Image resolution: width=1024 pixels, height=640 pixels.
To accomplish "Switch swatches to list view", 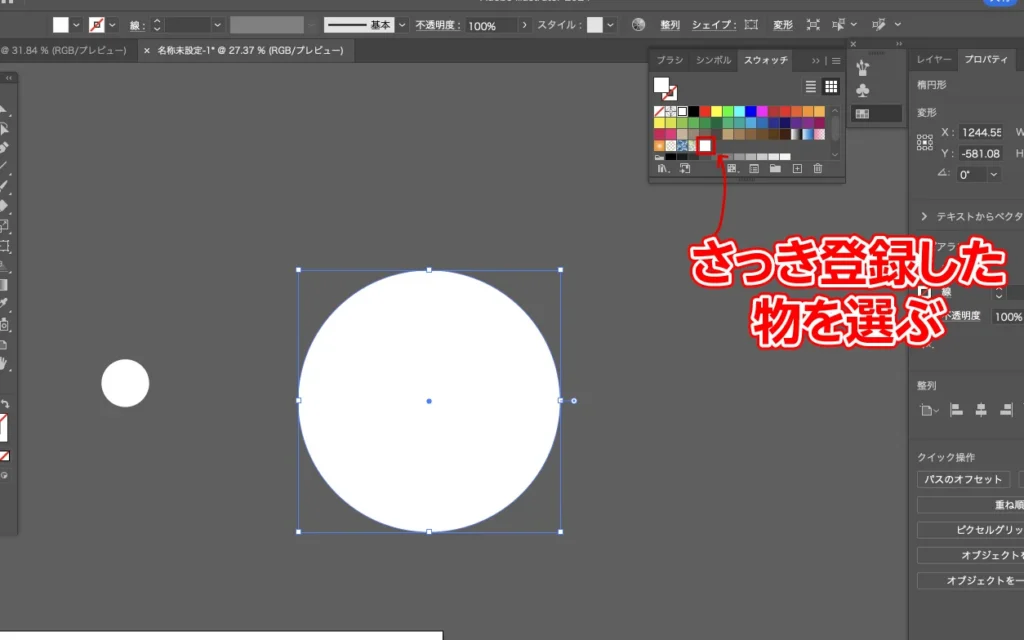I will (811, 87).
